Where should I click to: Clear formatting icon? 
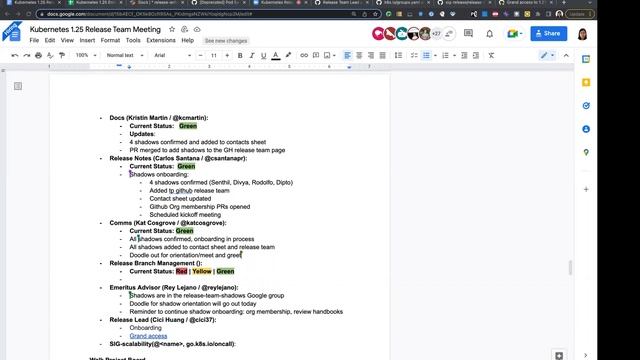coord(491,56)
